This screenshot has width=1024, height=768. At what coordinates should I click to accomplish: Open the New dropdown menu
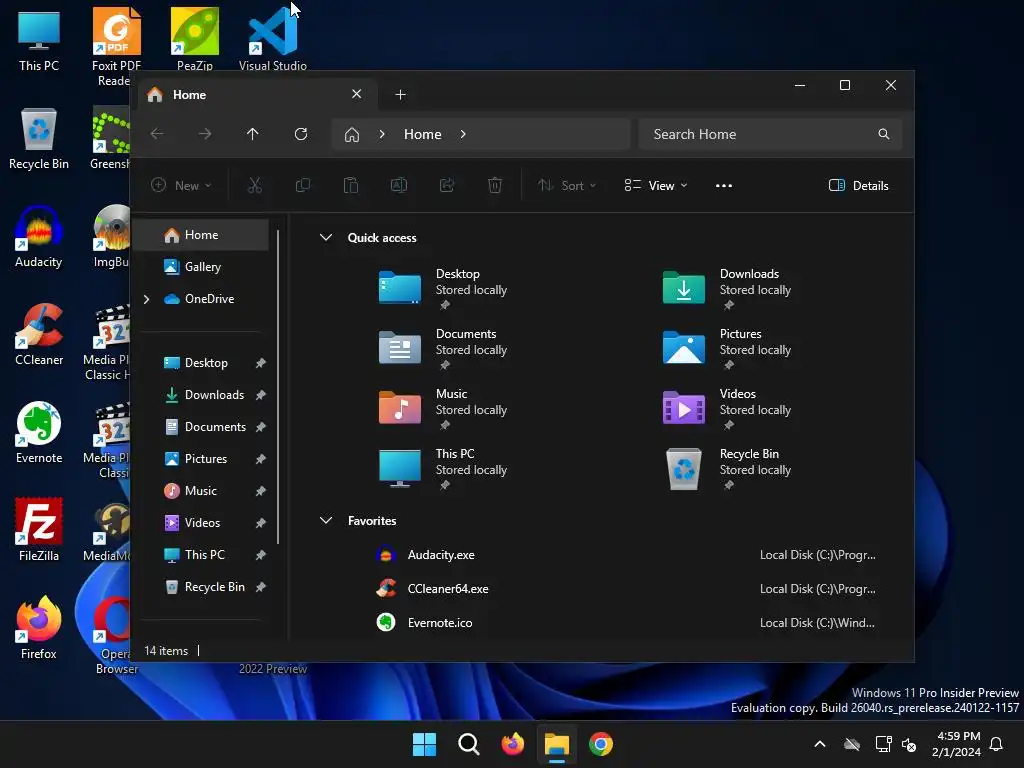click(x=181, y=185)
